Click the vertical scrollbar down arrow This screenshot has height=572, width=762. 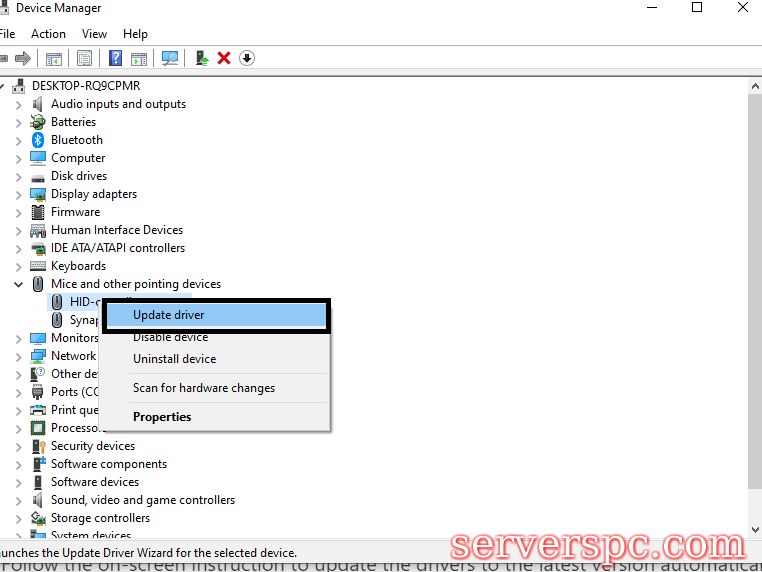[x=754, y=529]
